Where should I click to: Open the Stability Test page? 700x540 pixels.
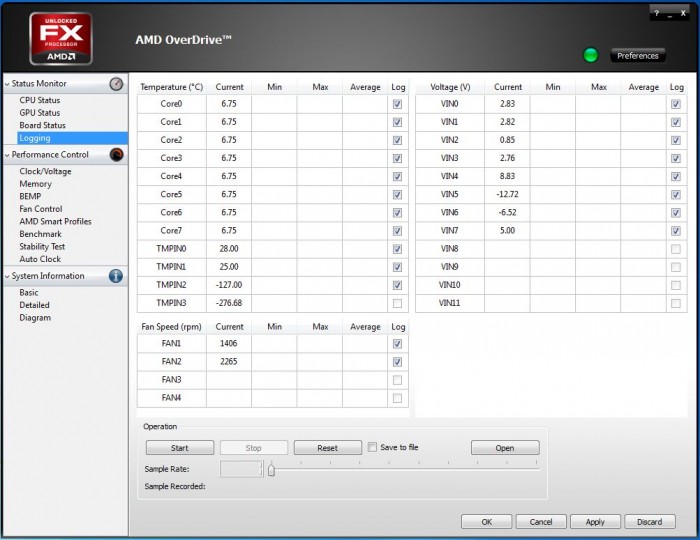click(x=42, y=246)
